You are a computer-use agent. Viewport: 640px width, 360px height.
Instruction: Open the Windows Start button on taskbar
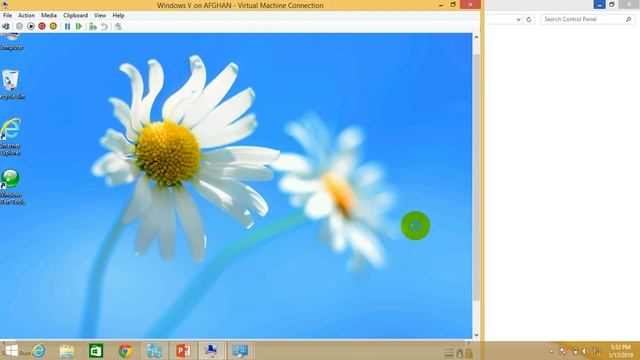click(11, 351)
